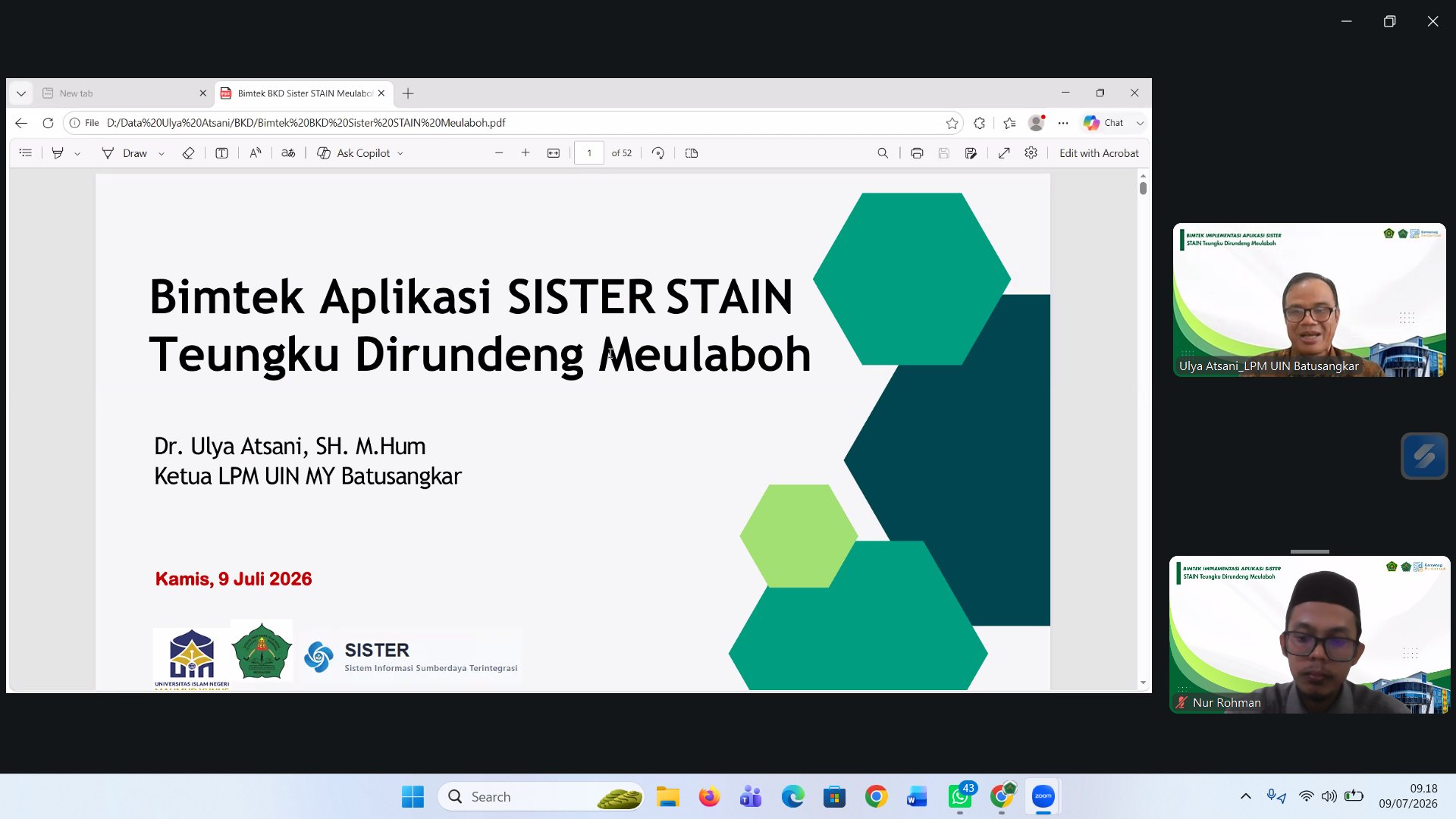Go back with the browser arrow
This screenshot has height=819, width=1456.
point(21,123)
